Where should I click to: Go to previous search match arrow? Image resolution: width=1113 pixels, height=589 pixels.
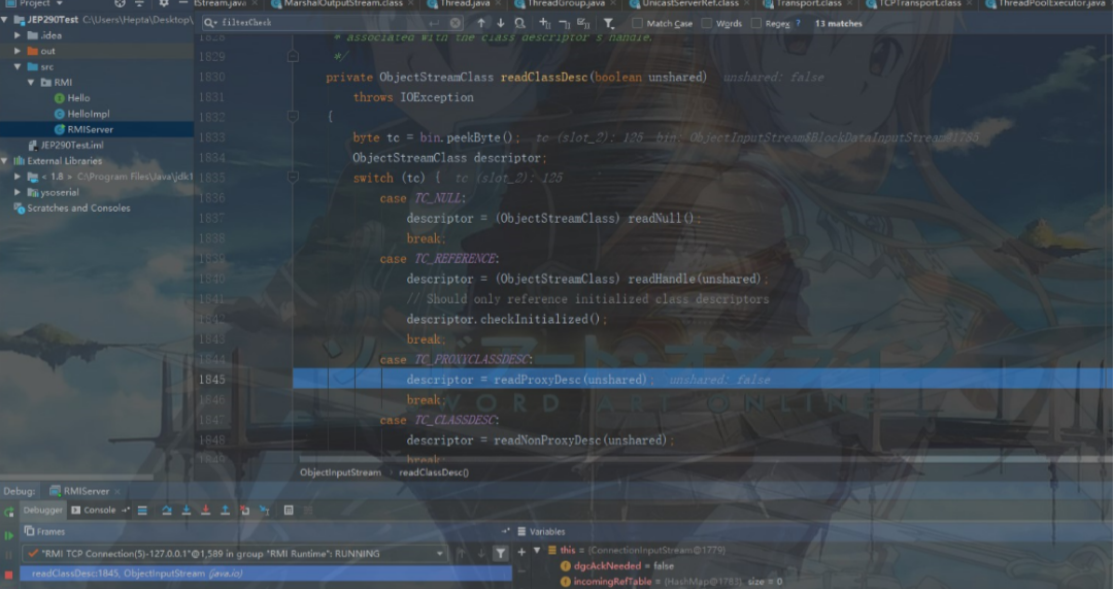point(481,23)
